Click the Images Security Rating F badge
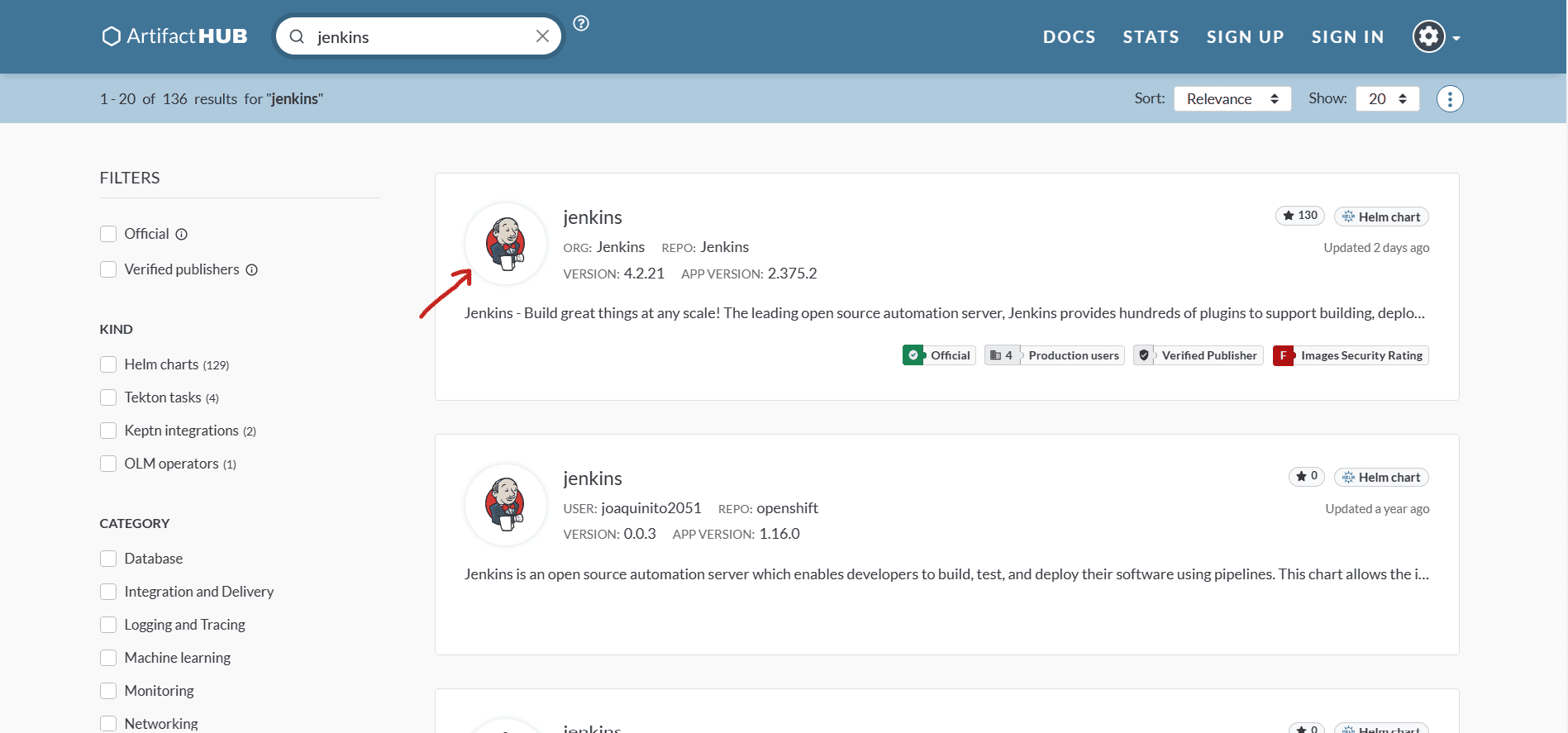This screenshot has height=733, width=1568. point(1351,355)
